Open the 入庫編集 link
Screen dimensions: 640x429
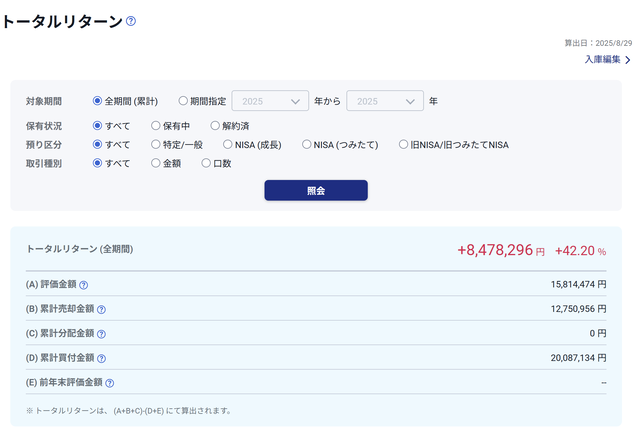[602, 60]
